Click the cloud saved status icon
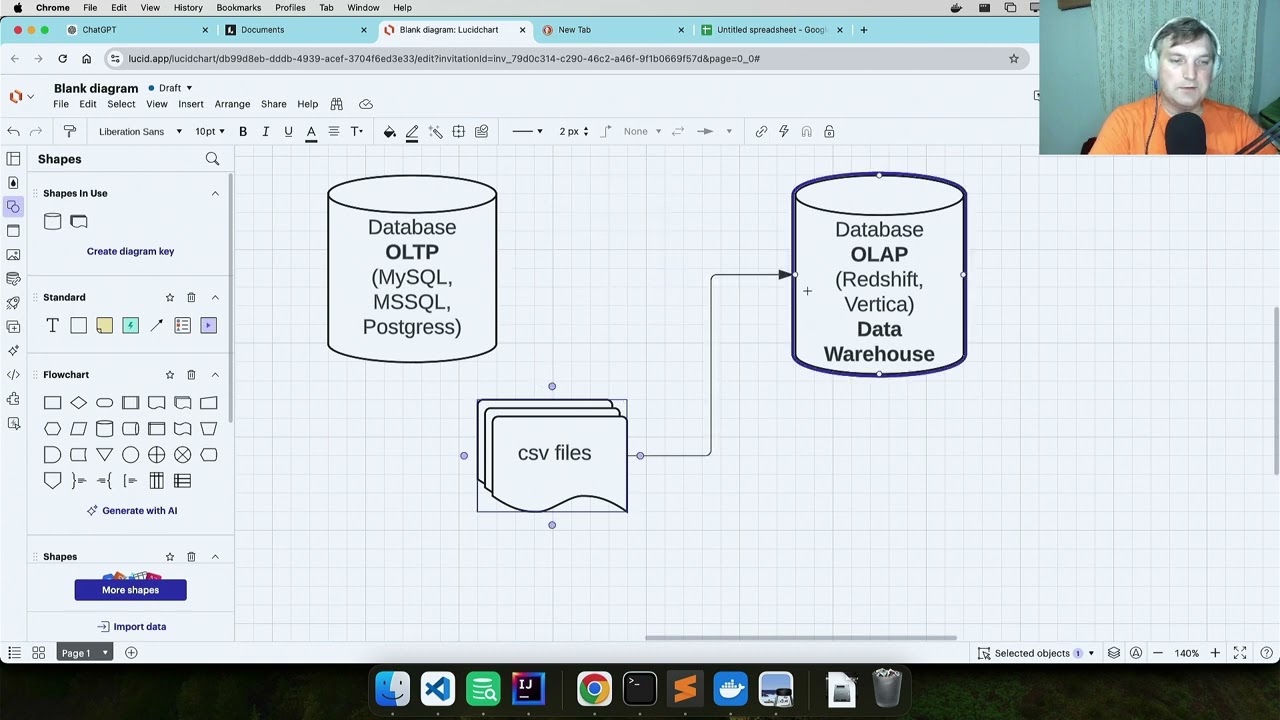 tap(366, 104)
